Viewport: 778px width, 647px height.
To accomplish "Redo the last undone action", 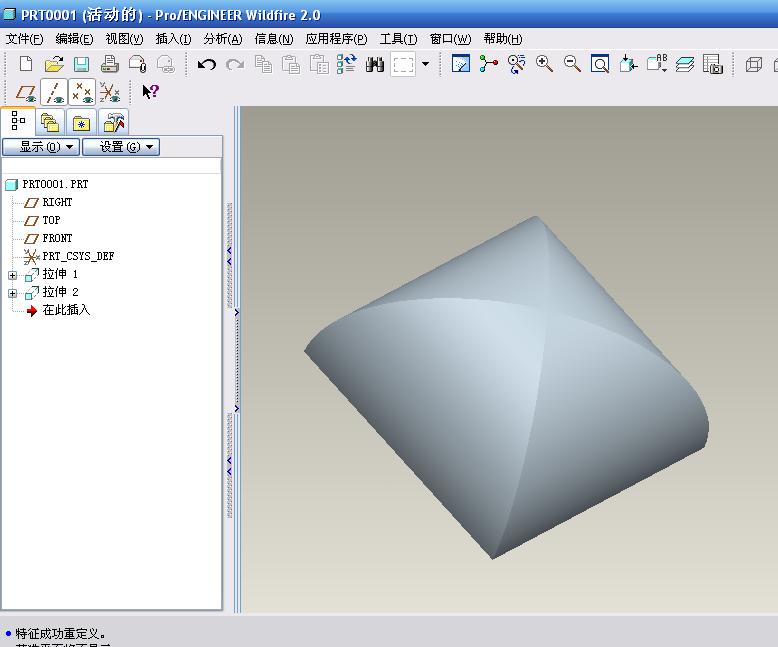I will click(235, 65).
